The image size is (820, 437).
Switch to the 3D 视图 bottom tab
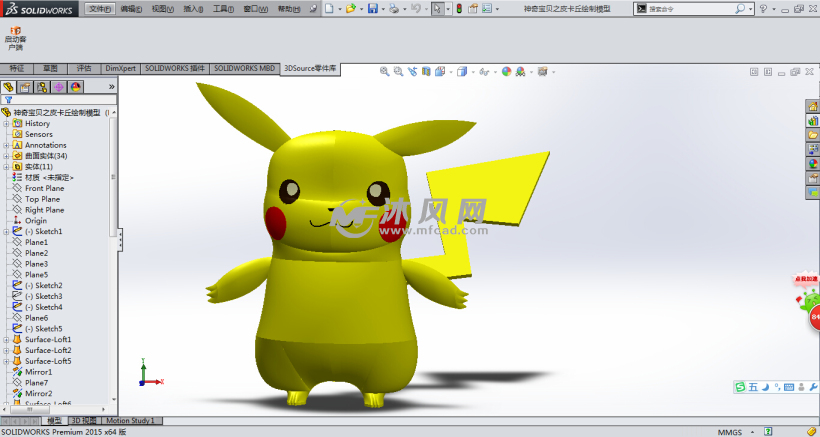[84, 420]
